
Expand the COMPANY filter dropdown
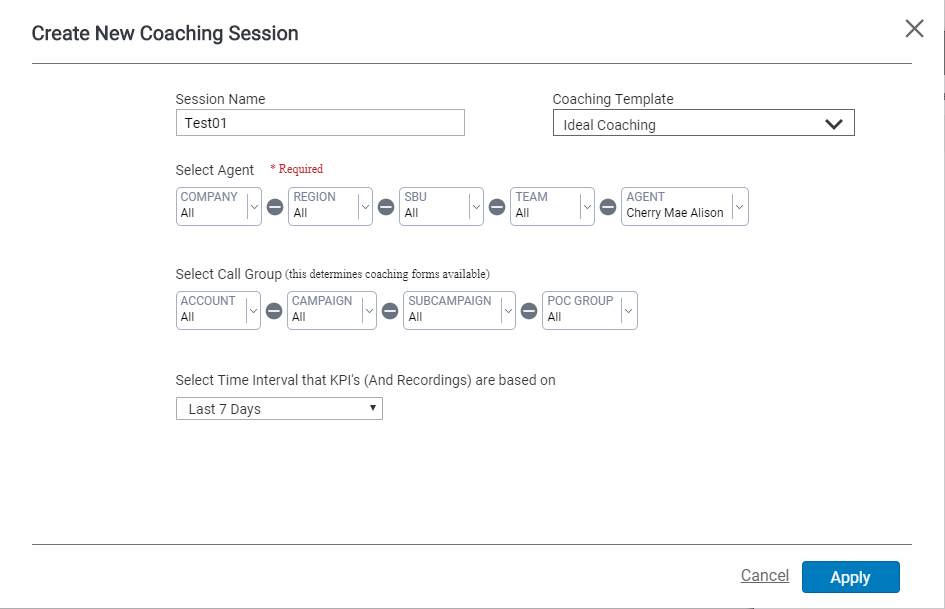(219, 206)
